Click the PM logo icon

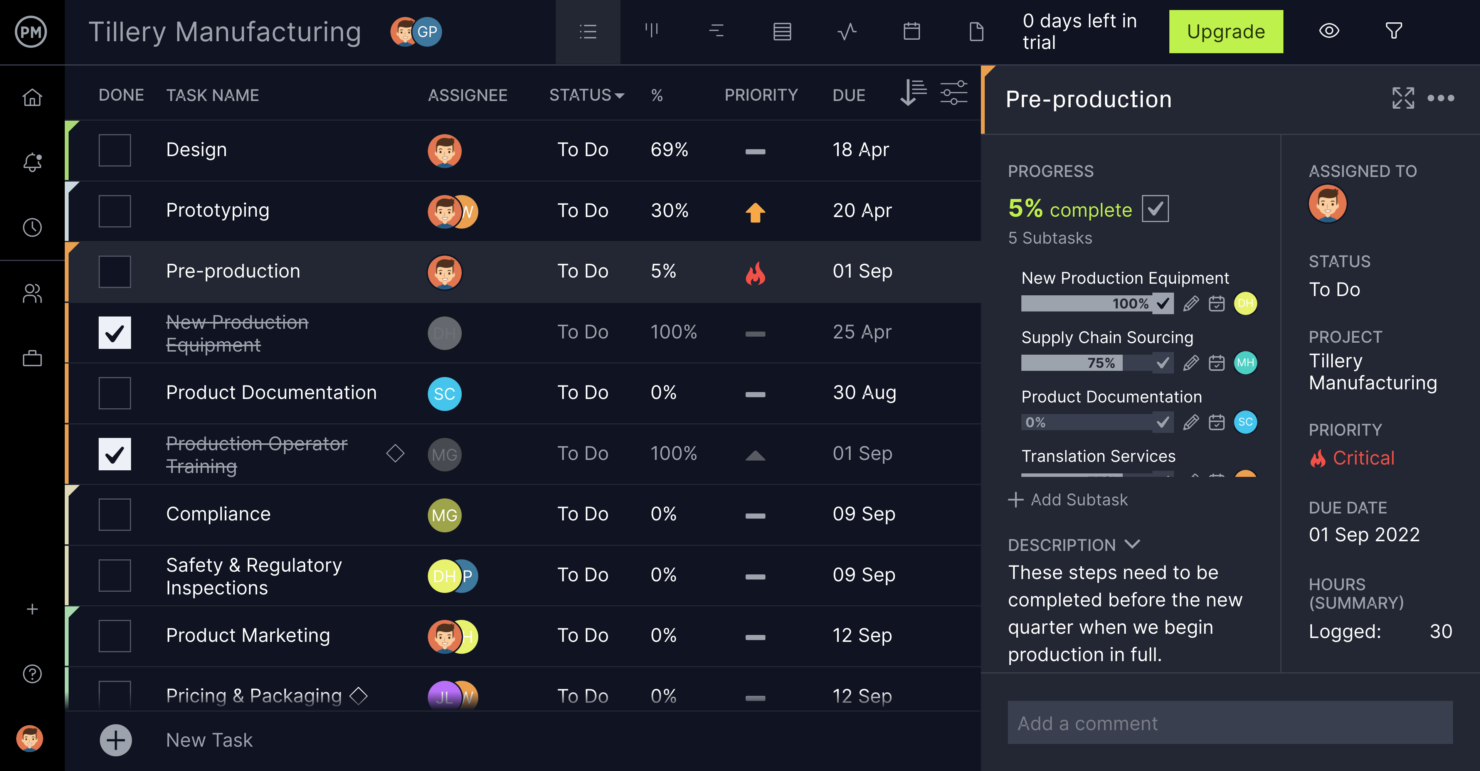(32, 32)
